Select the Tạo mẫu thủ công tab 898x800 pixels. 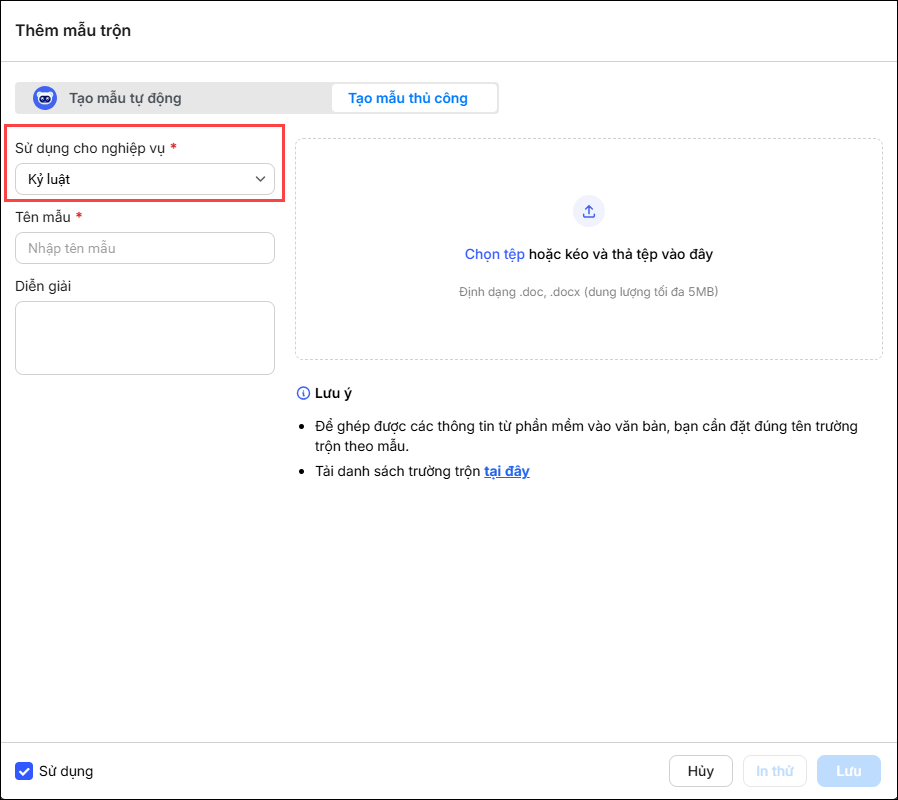408,98
